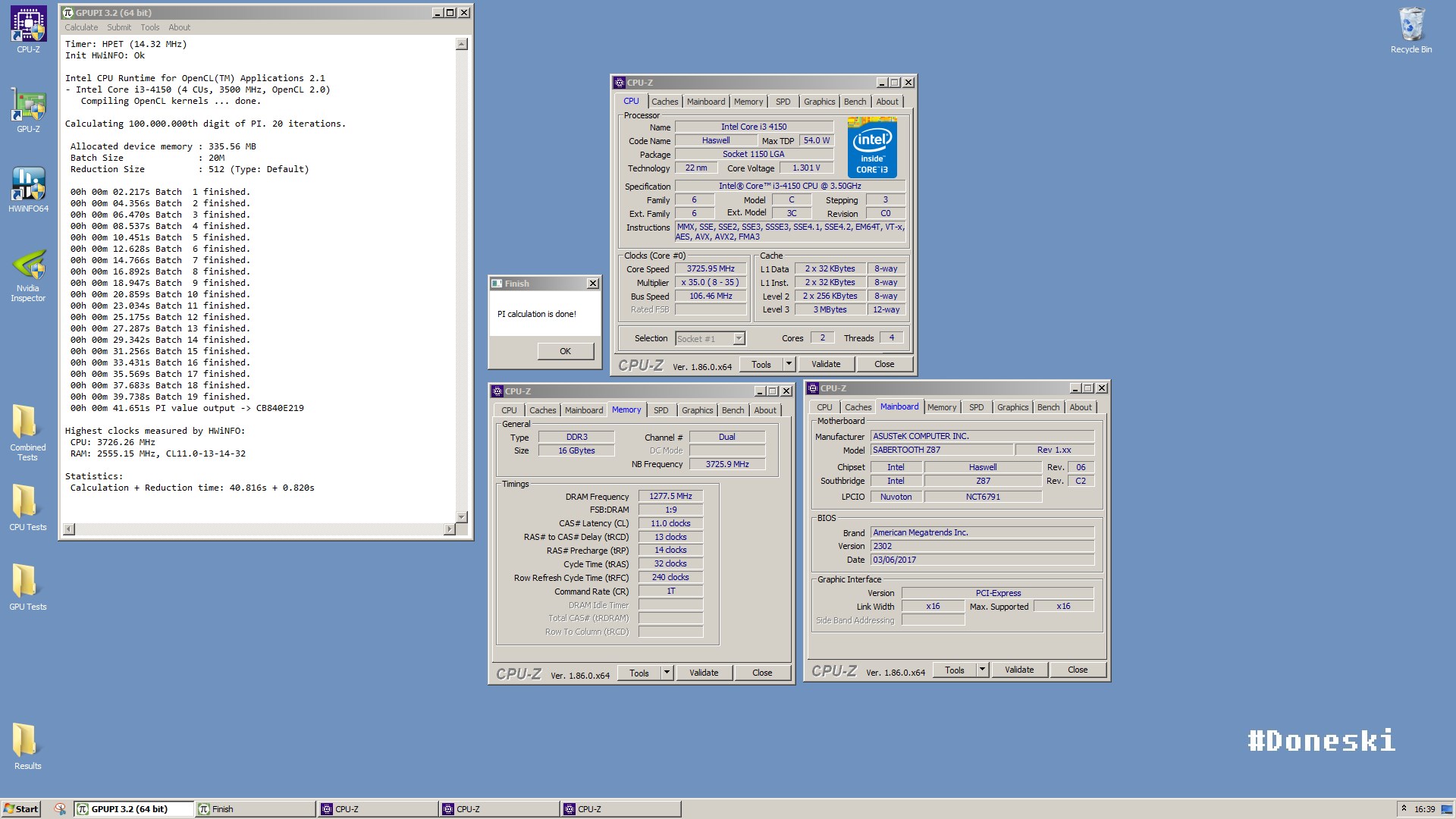
Task: Open GPUPI Calculate menu
Action: click(x=81, y=27)
